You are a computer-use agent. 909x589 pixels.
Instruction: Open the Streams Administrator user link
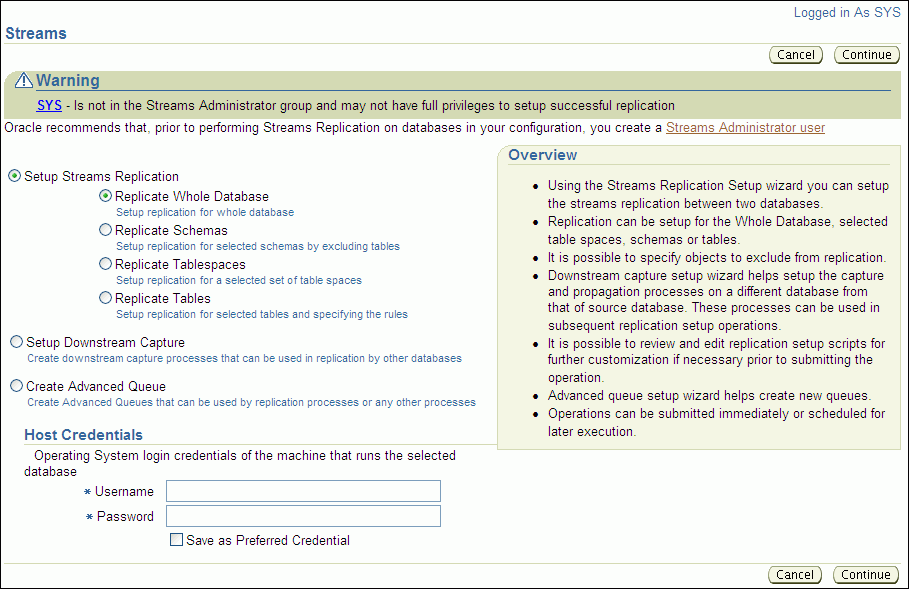click(x=745, y=128)
